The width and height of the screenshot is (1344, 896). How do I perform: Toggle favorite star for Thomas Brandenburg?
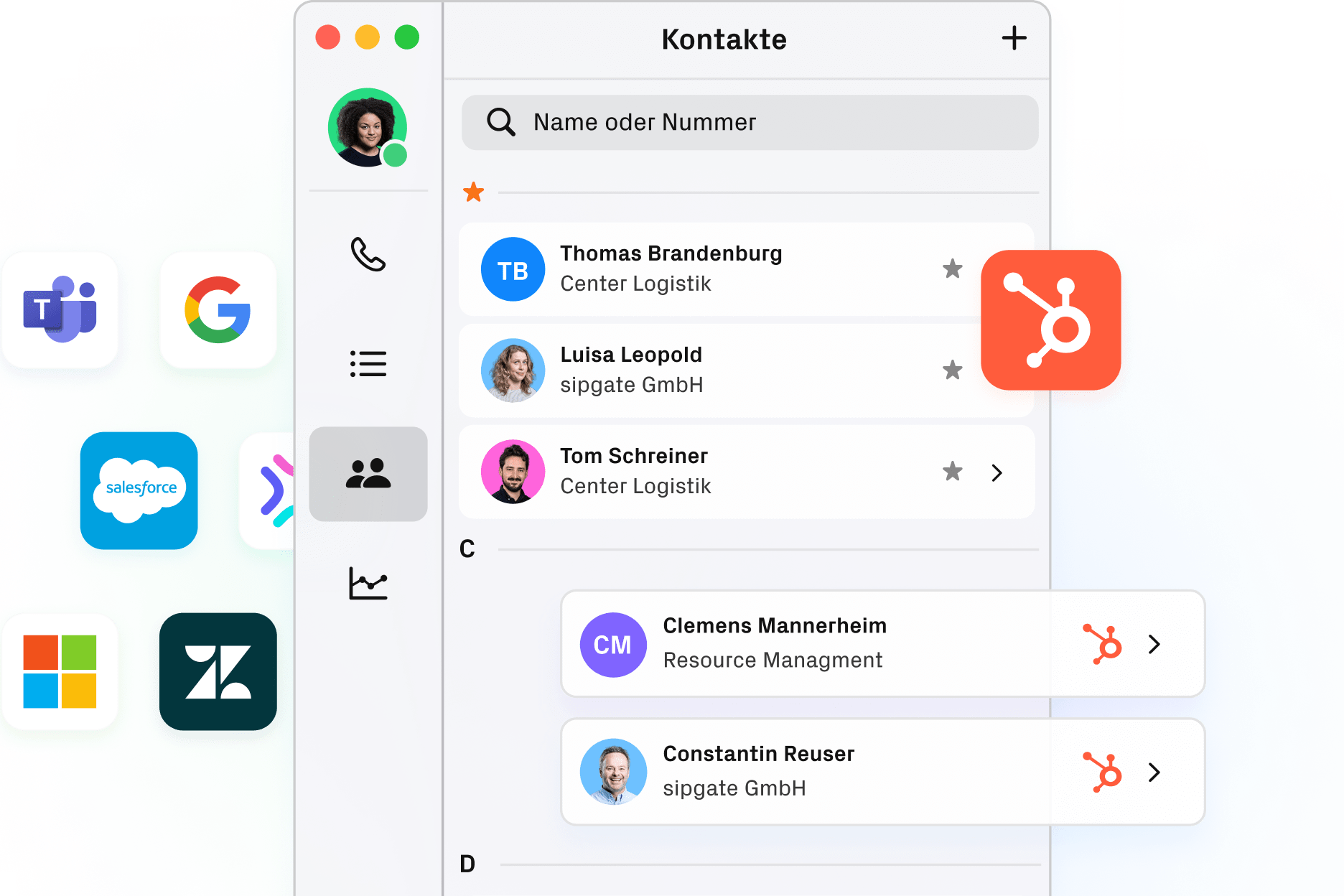click(952, 269)
